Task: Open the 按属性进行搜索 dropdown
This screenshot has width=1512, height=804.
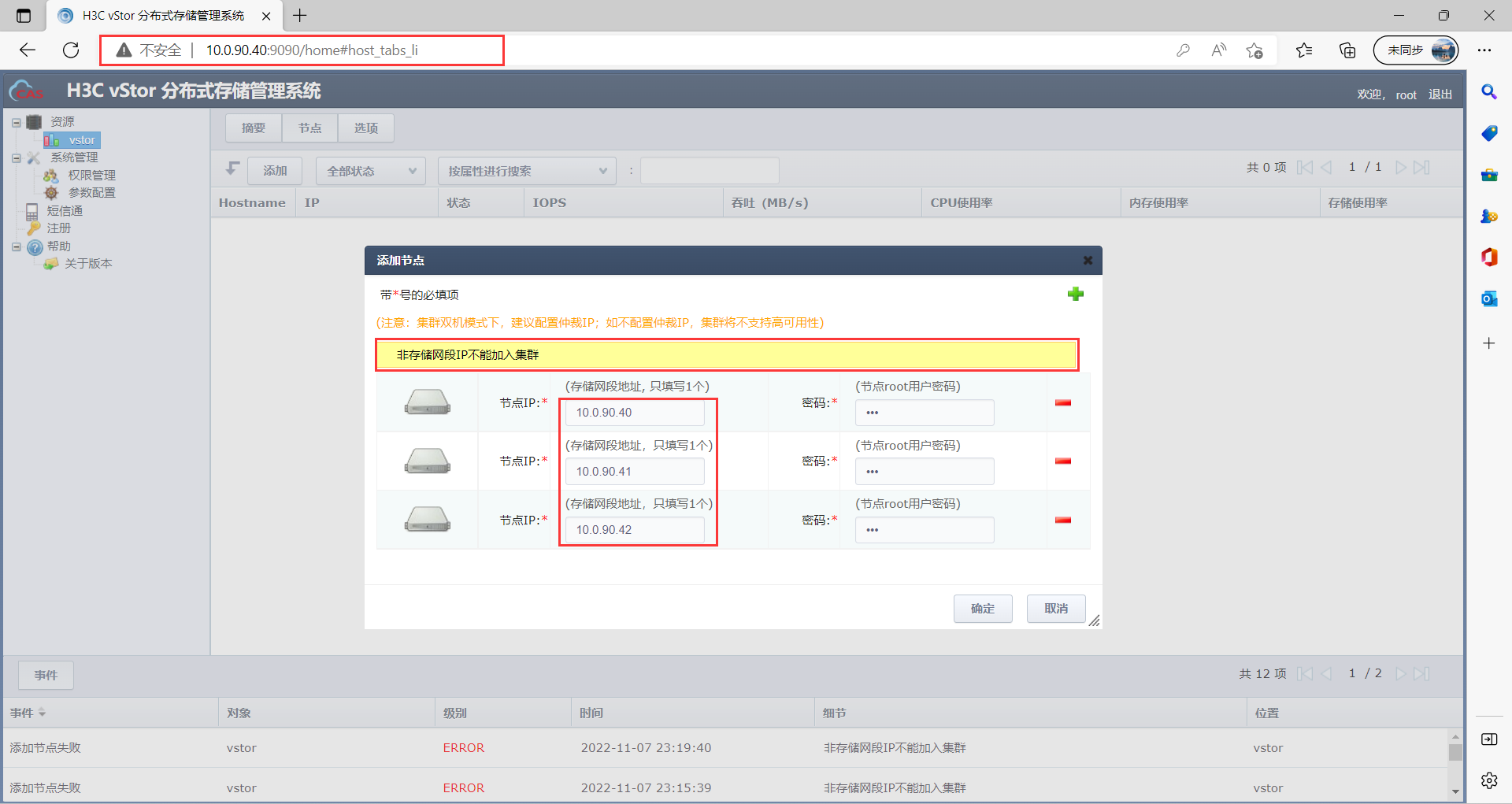Action: (x=526, y=171)
